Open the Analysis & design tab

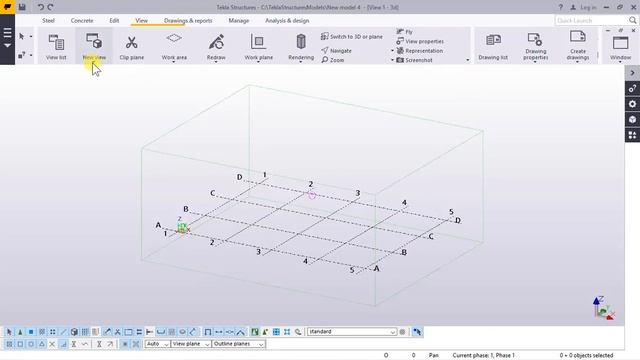click(x=287, y=20)
